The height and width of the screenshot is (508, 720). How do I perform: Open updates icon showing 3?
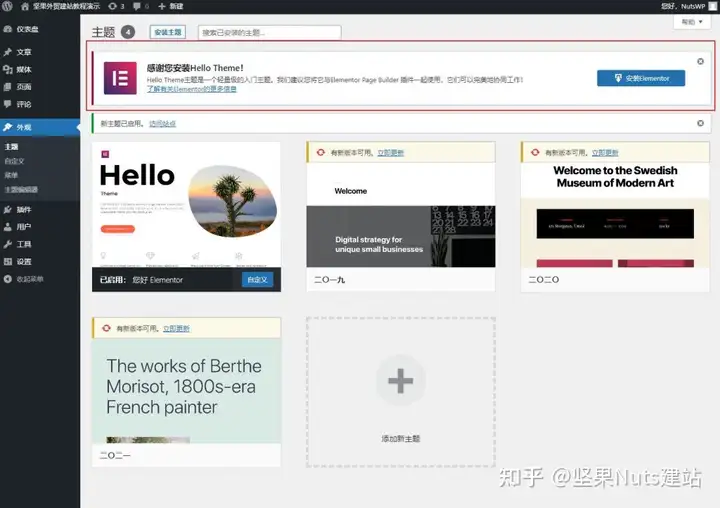pyautogui.click(x=112, y=6)
